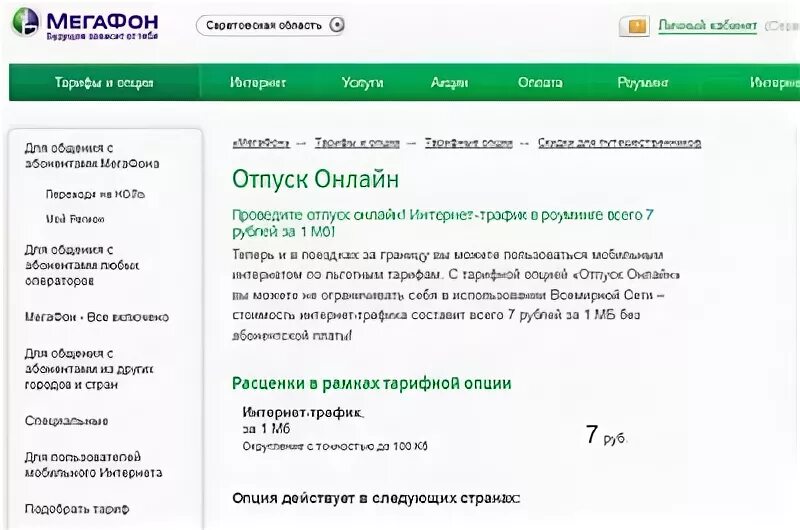Select Специальные in the sidebar
The height and width of the screenshot is (530, 800).
pos(66,421)
